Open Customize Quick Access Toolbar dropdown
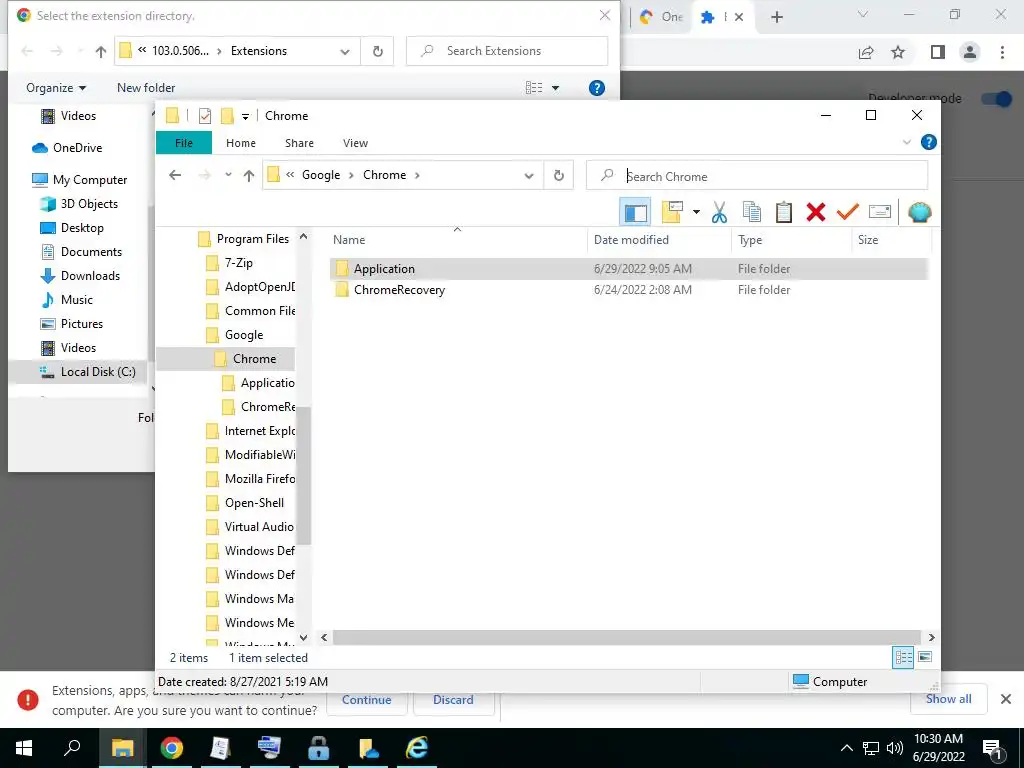 click(x=246, y=117)
